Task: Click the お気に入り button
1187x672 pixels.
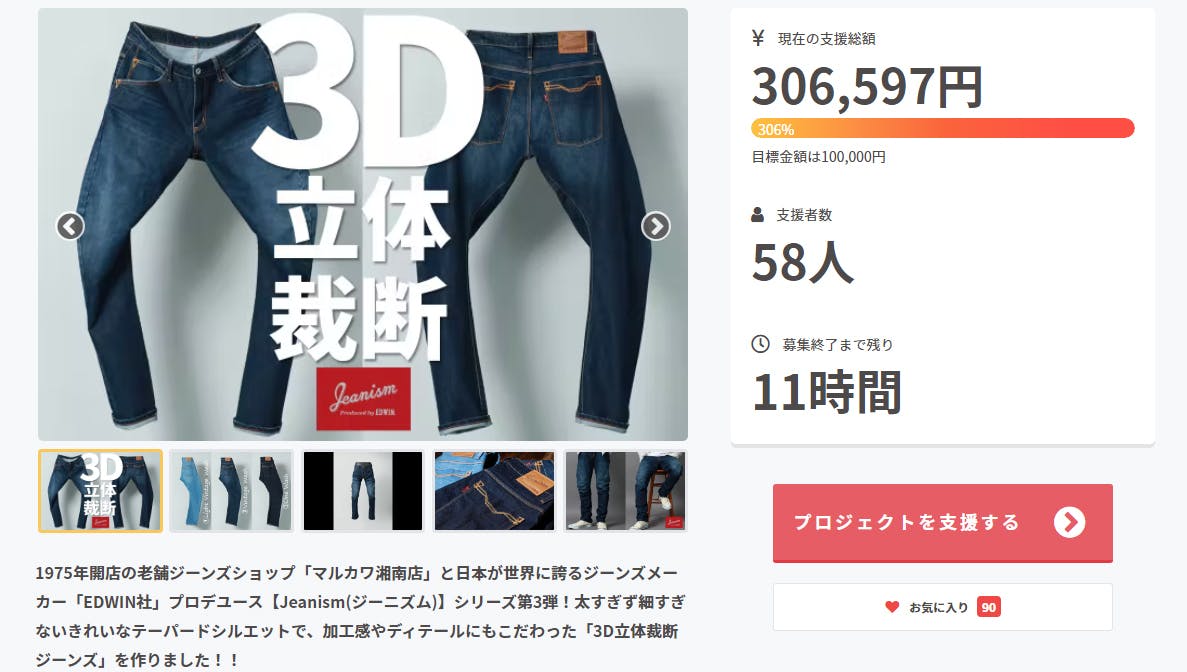Action: click(x=942, y=607)
